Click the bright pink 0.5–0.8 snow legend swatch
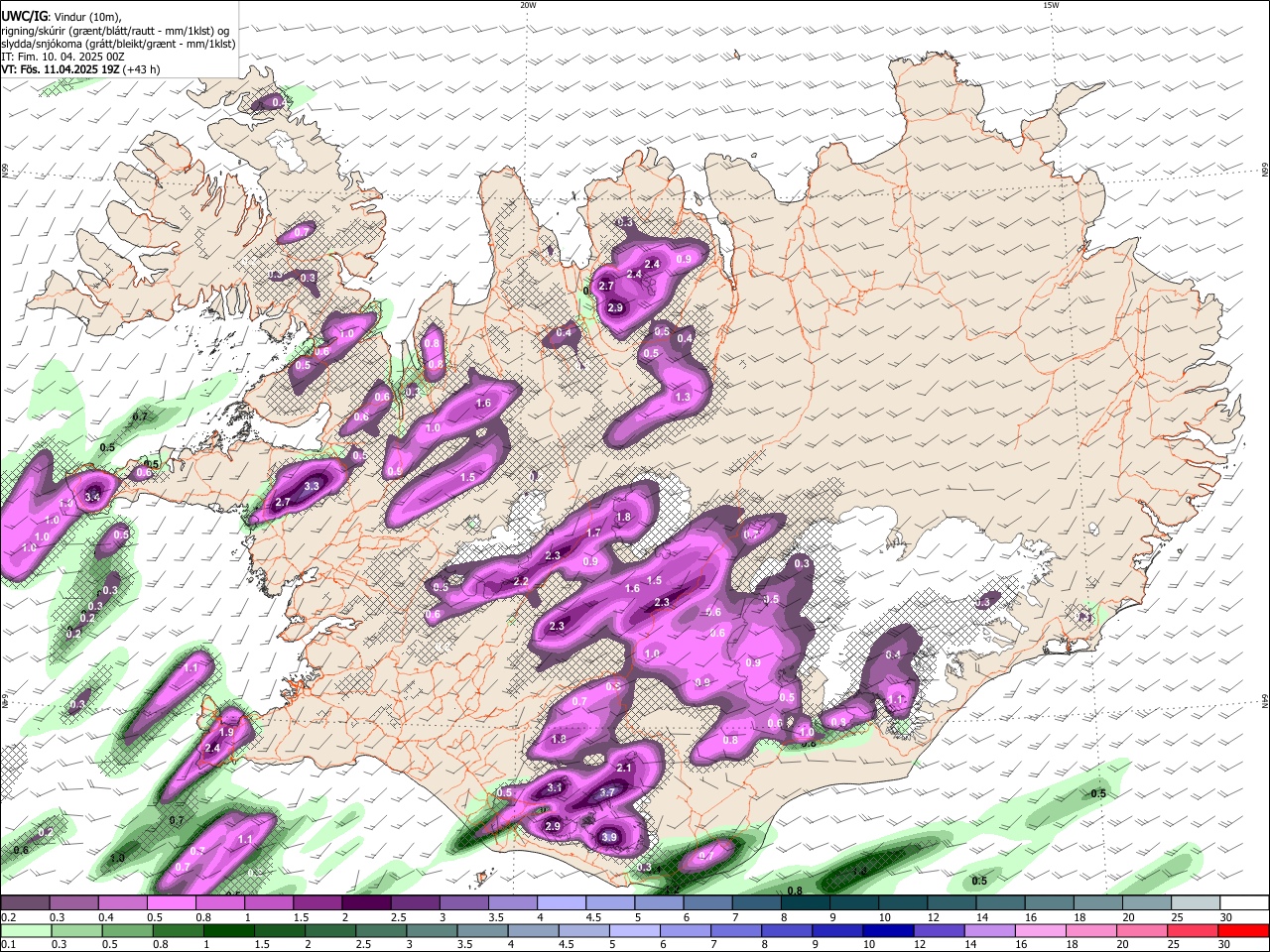This screenshot has width=1270, height=952. (x=171, y=902)
